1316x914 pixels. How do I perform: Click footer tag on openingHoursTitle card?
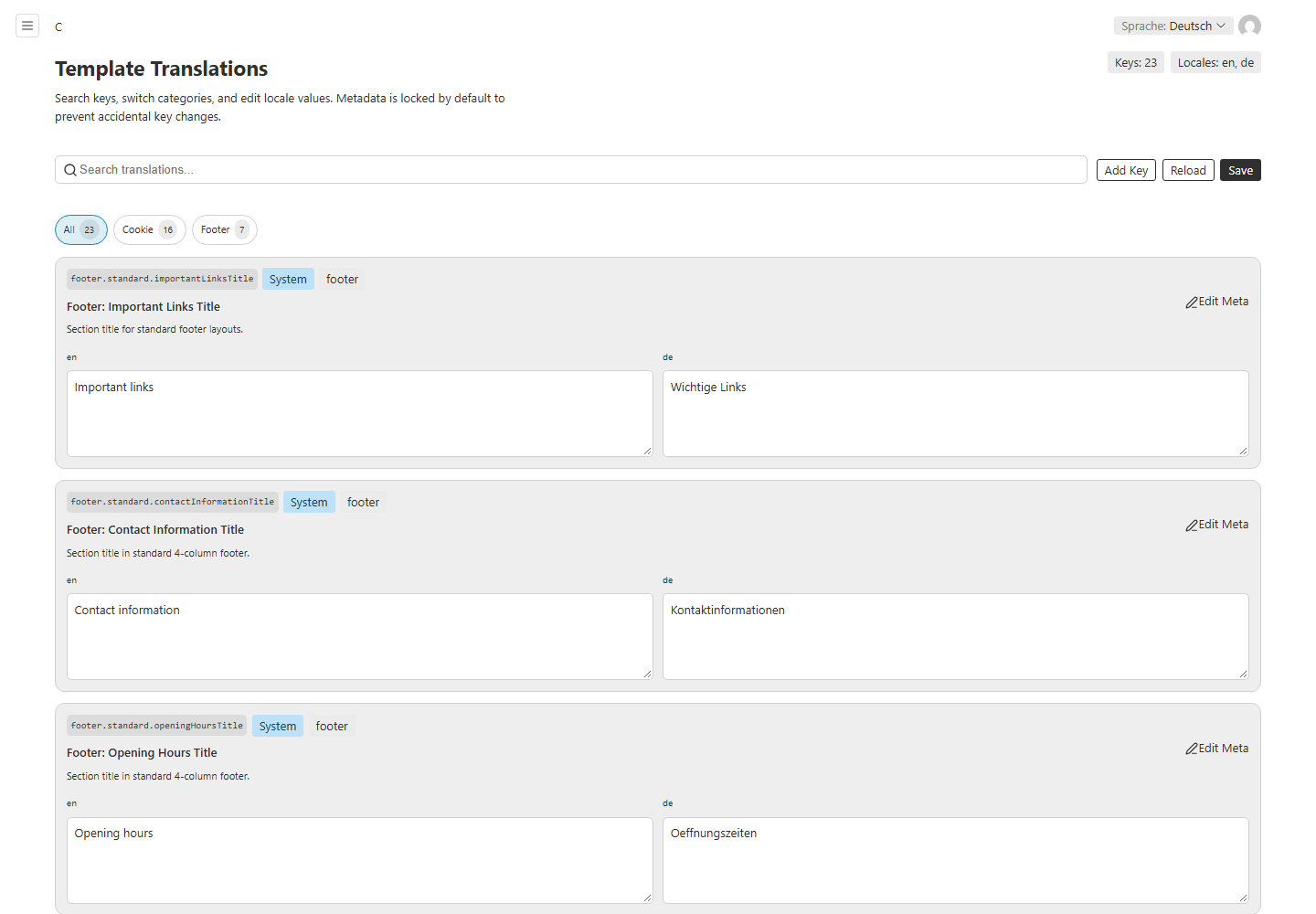tap(332, 726)
